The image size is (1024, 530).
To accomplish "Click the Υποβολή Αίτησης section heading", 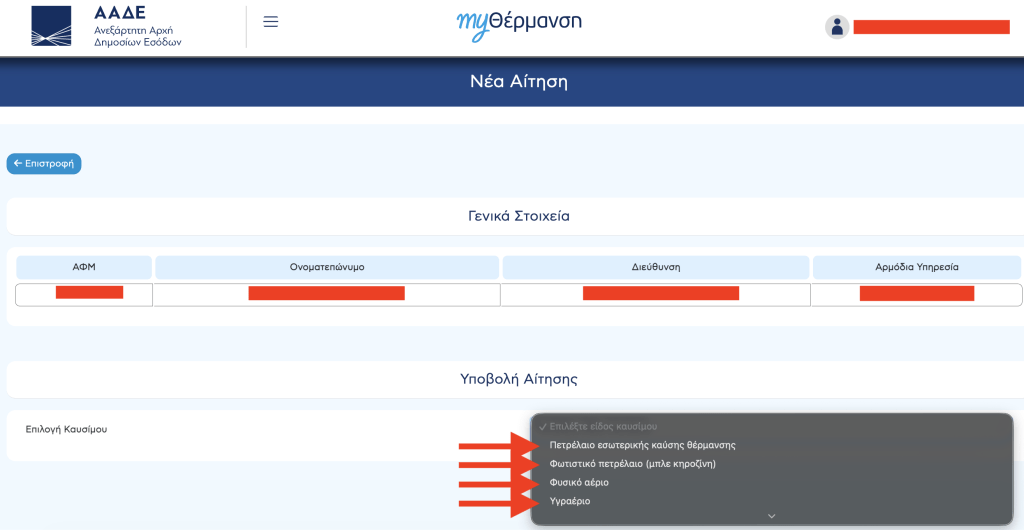I will click(518, 379).
